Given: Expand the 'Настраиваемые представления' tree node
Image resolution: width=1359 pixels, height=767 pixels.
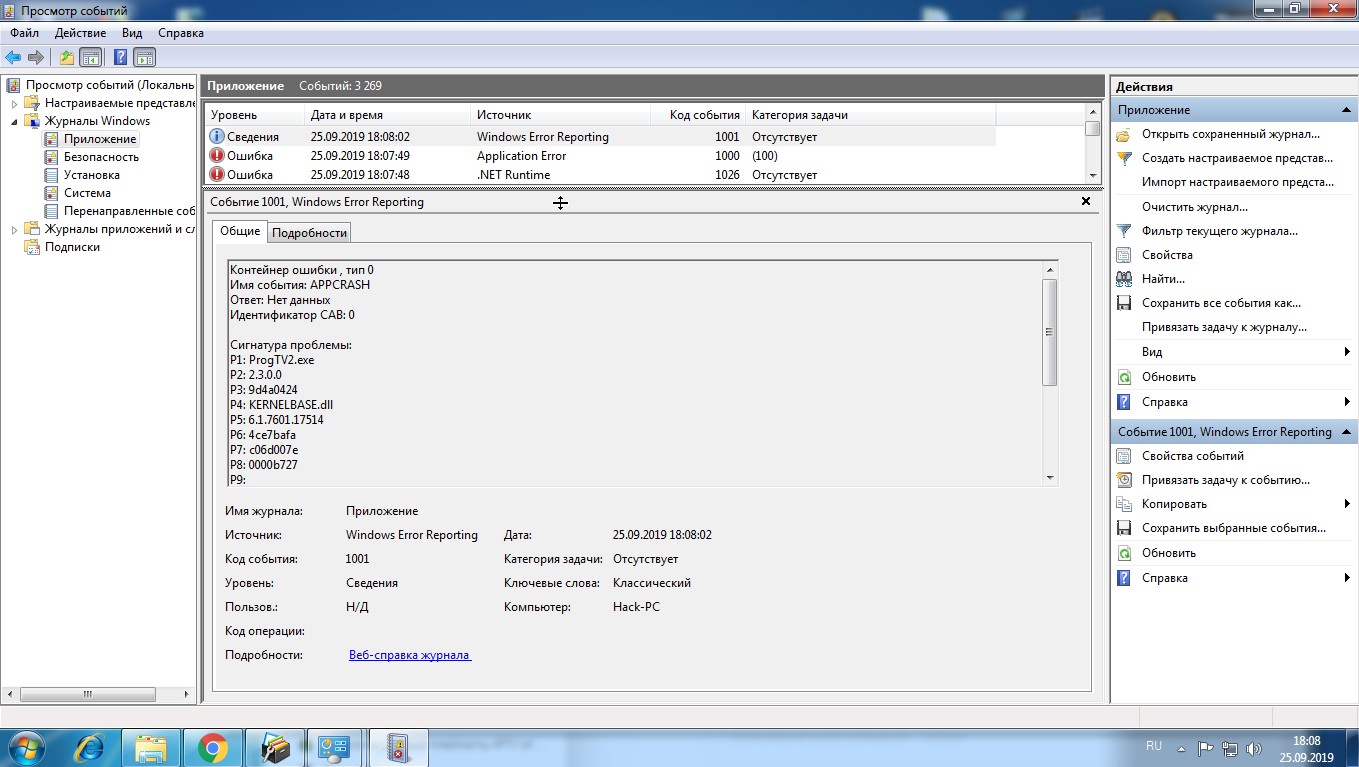Looking at the screenshot, I should click(x=14, y=103).
